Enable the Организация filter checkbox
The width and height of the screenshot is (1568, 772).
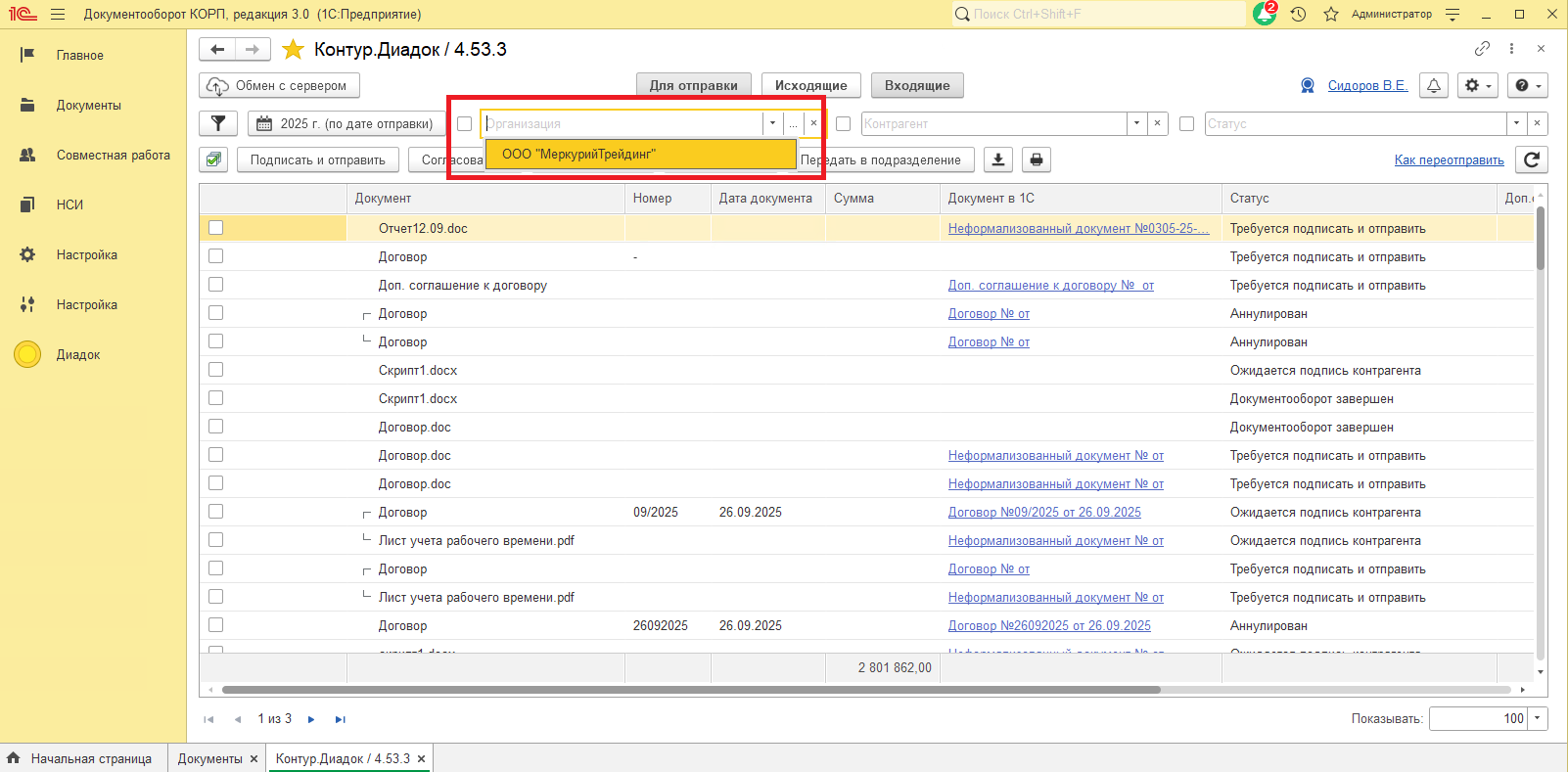coord(465,124)
